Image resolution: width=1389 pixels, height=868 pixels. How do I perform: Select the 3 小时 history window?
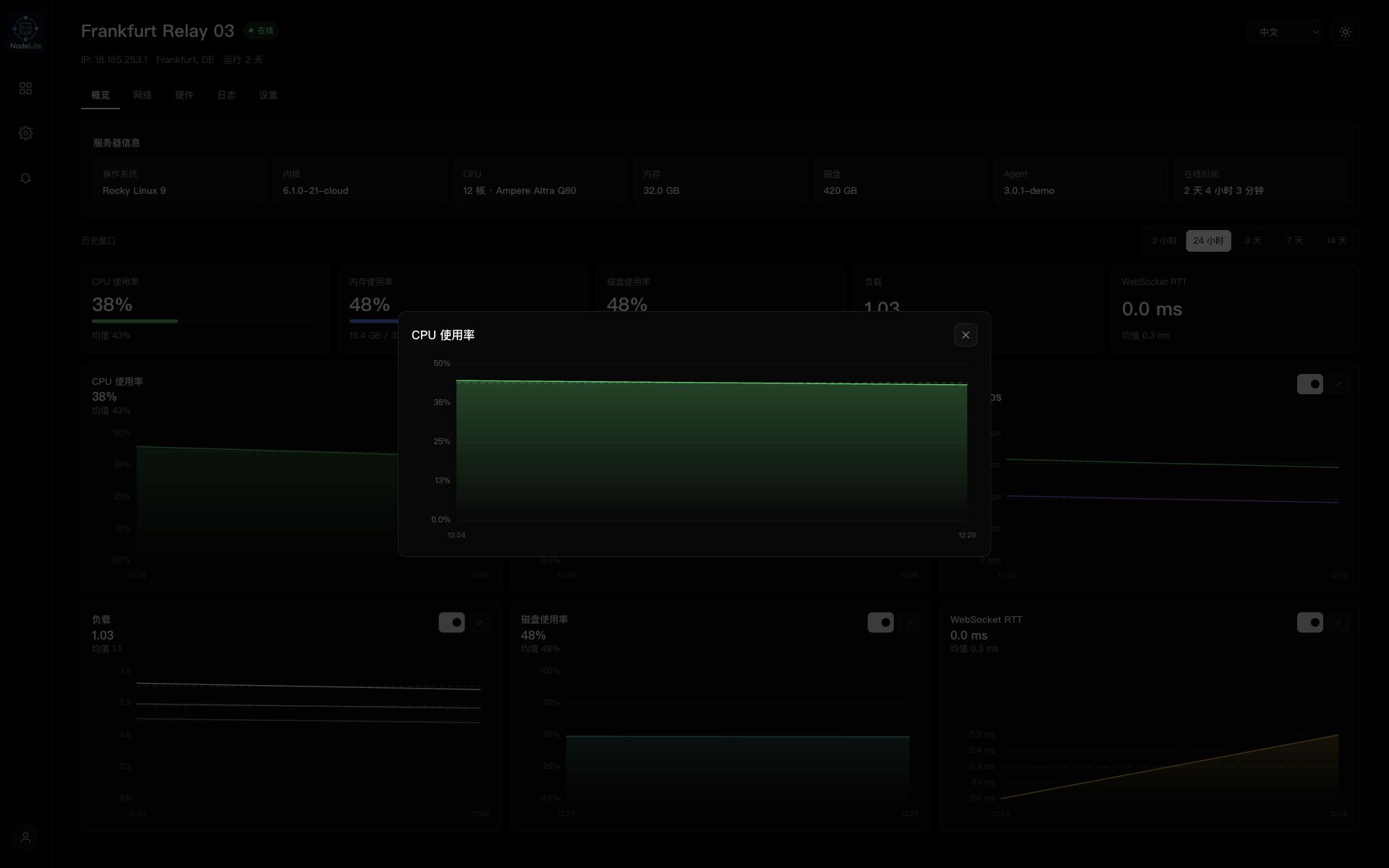point(1164,241)
